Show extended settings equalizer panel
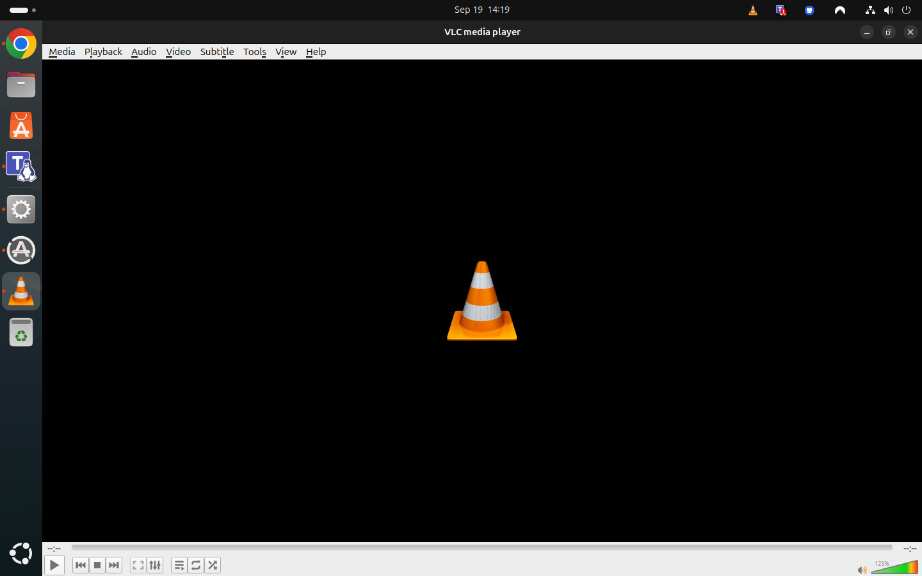The image size is (922, 576). pos(155,565)
